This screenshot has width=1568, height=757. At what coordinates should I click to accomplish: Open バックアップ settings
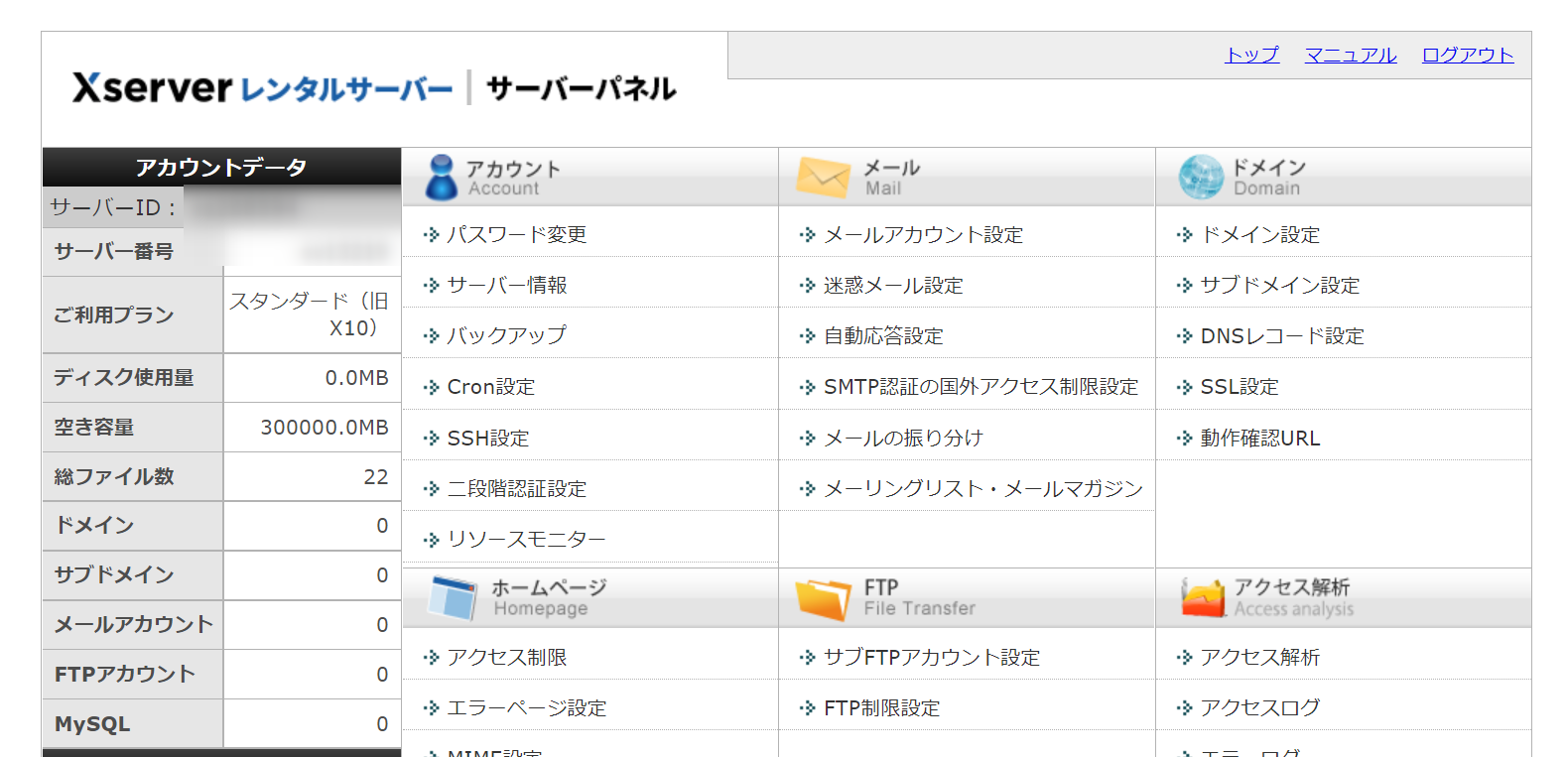(507, 335)
